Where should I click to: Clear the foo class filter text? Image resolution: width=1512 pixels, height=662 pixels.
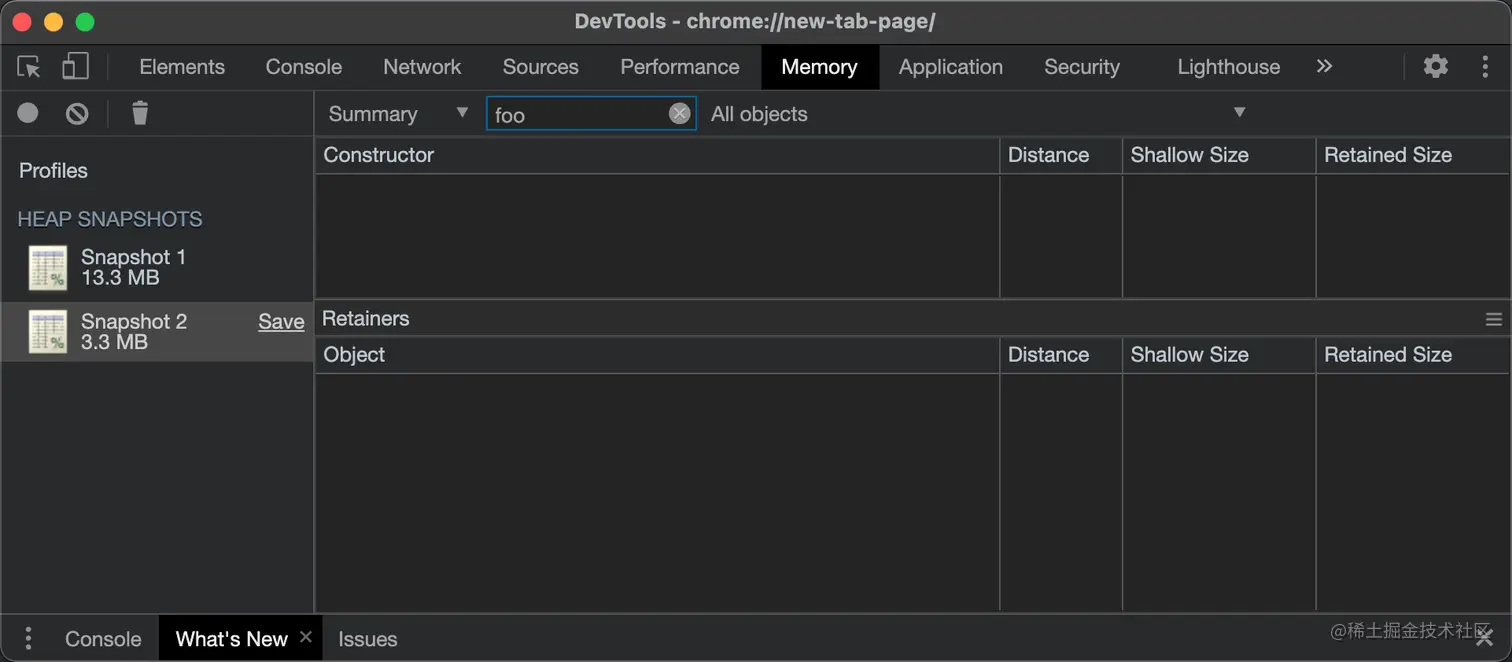[679, 114]
